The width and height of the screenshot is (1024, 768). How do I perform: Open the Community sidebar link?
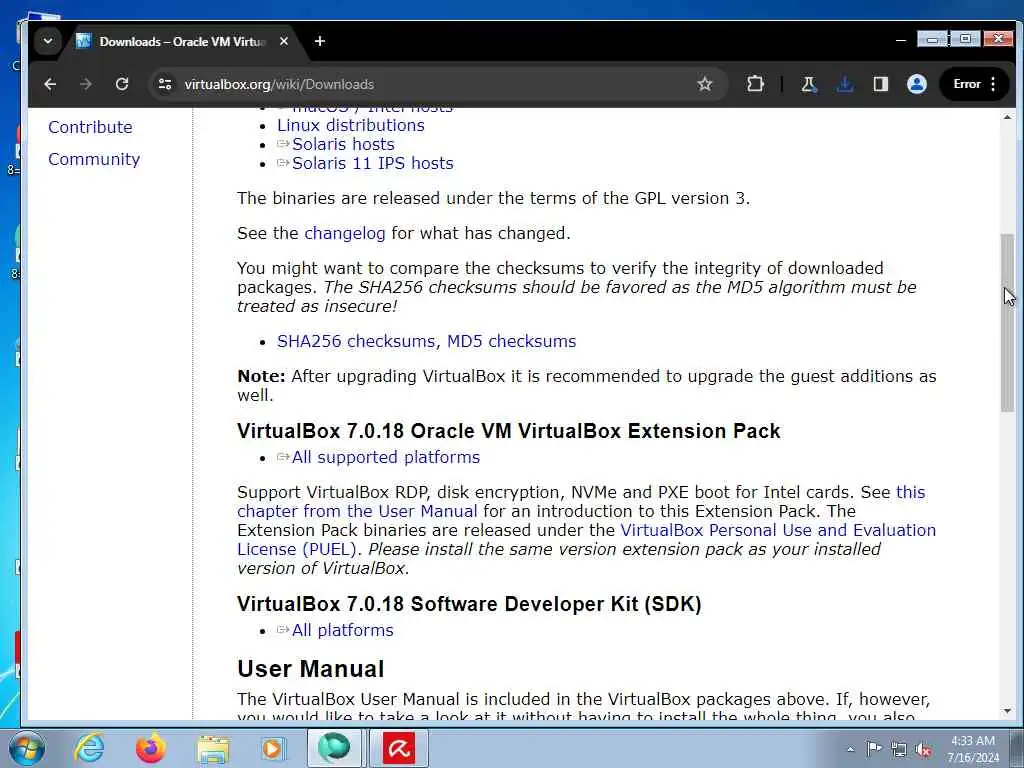[94, 159]
